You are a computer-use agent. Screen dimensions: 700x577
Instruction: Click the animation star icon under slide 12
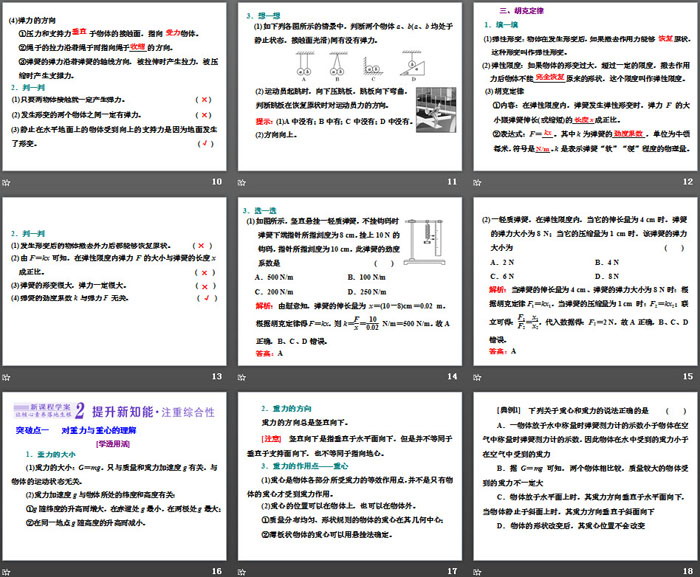click(477, 182)
